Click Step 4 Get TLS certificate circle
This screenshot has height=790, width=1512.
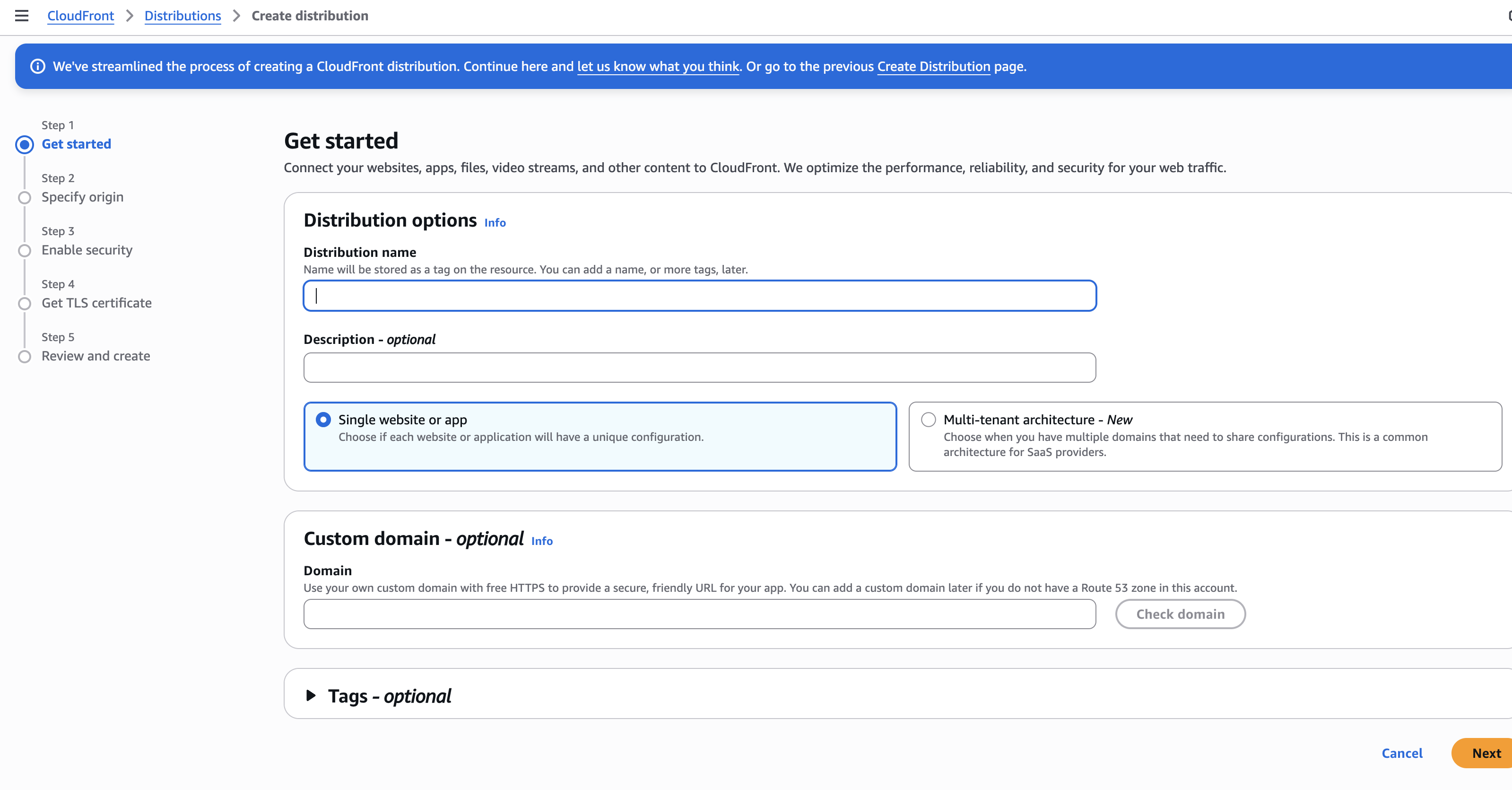click(25, 304)
